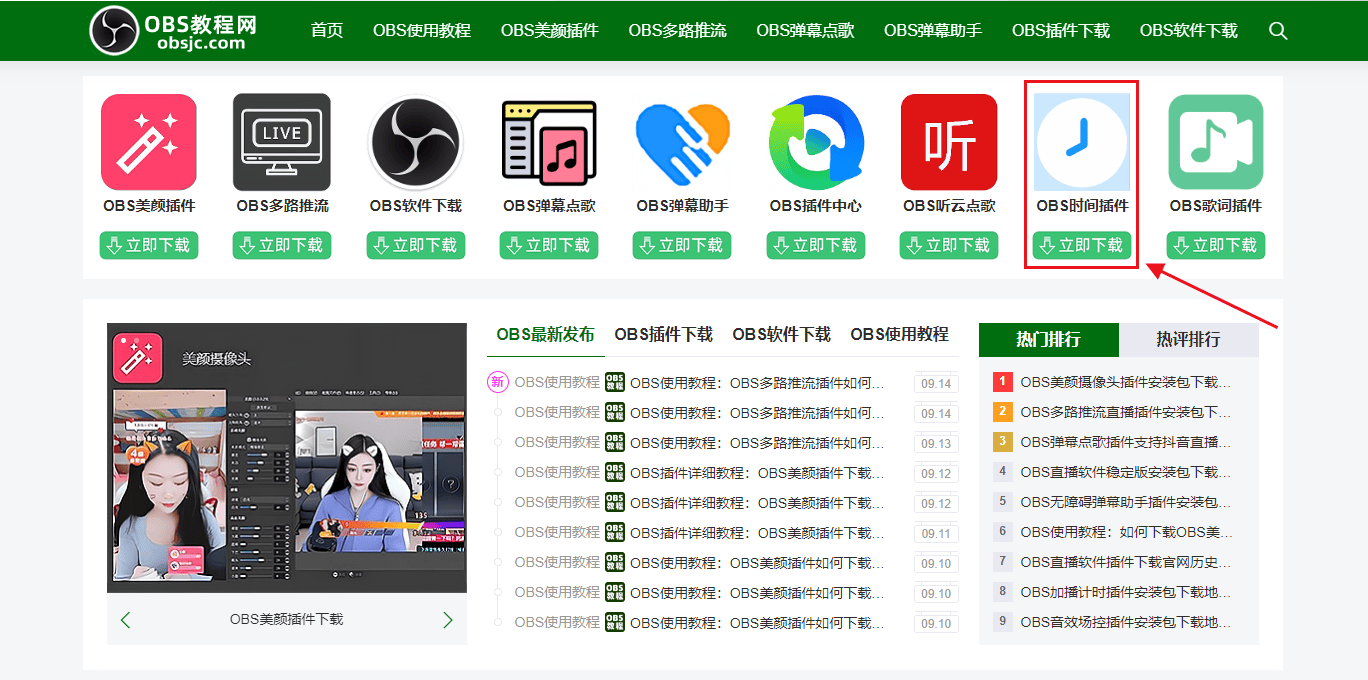
Task: Click 立即下载 under OBS时间插件
Action: point(1081,245)
